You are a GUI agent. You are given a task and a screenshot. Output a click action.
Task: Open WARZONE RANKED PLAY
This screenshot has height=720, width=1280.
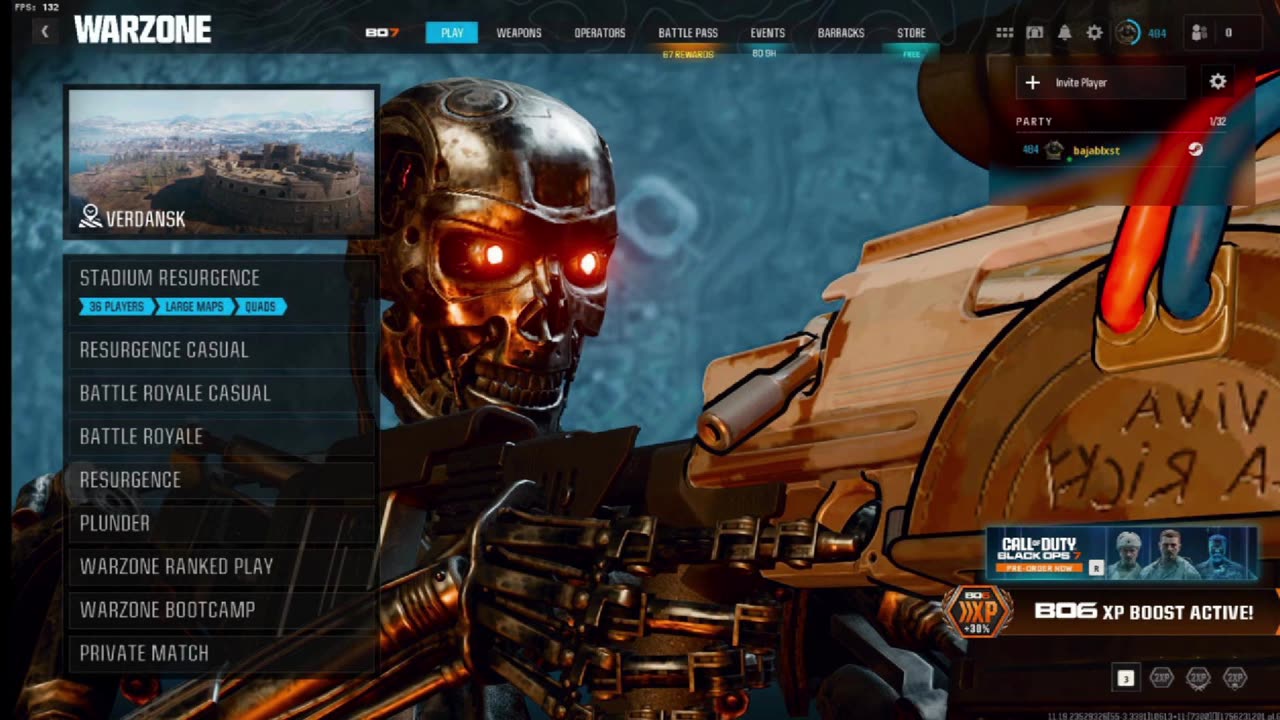221,566
